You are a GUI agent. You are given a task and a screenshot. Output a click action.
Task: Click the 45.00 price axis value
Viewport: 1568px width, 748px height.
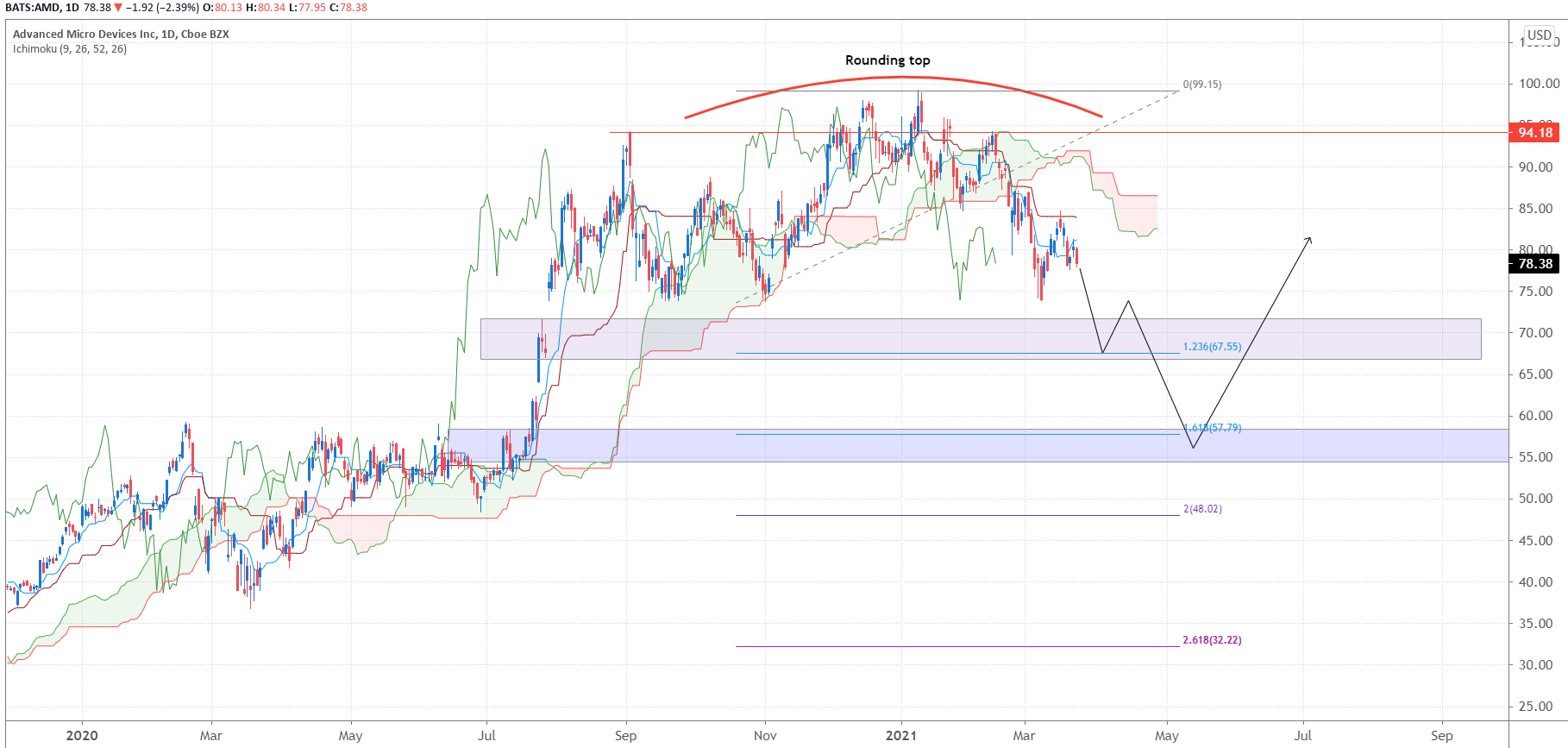pyautogui.click(x=1536, y=541)
